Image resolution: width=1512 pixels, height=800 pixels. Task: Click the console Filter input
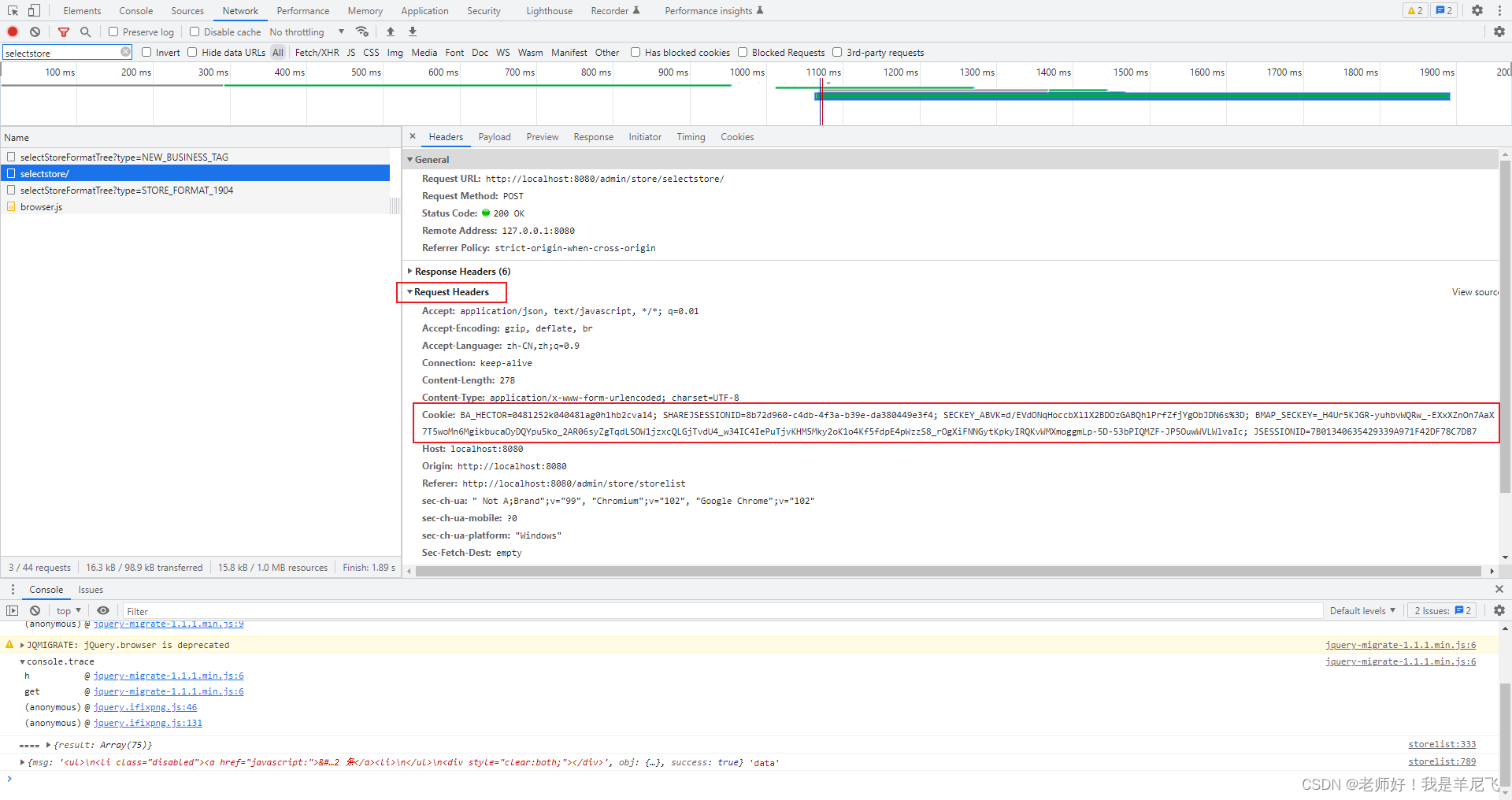point(723,611)
